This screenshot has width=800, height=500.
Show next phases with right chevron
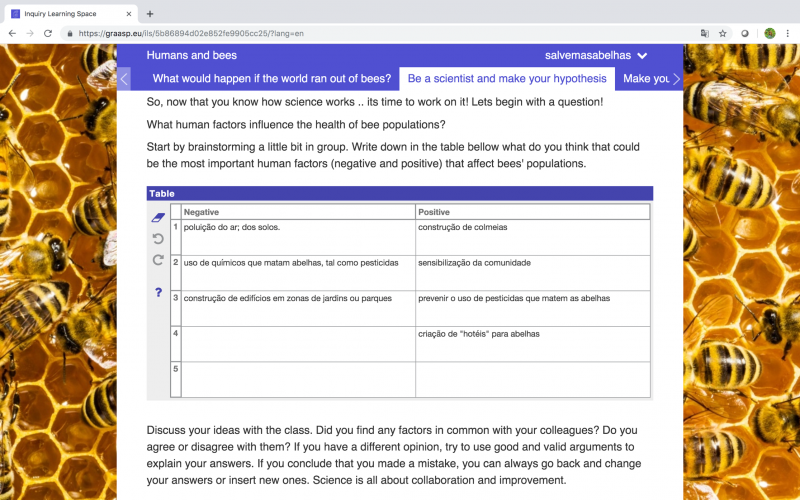coord(677,79)
